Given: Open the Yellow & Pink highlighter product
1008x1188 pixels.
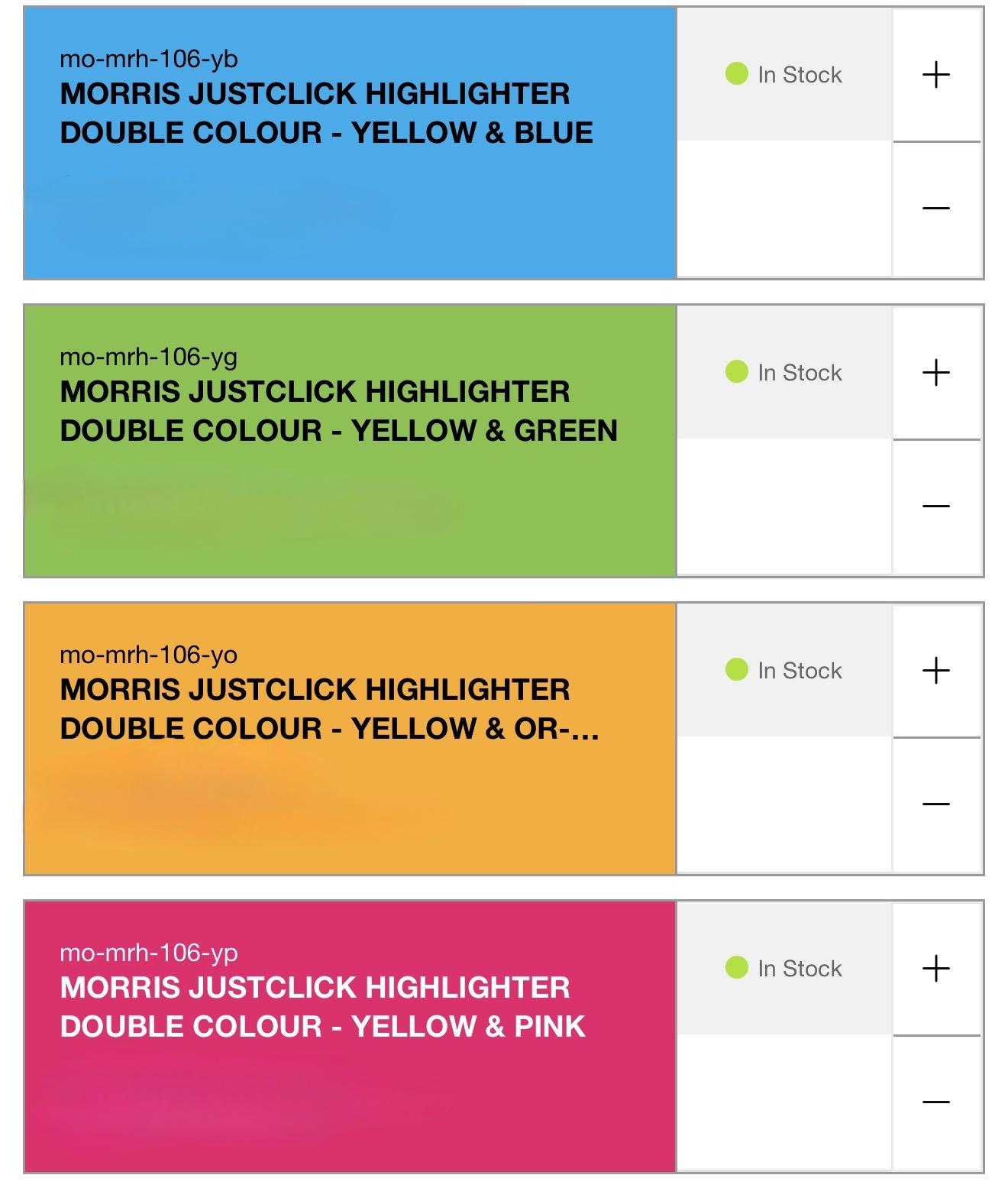Looking at the screenshot, I should (x=322, y=1007).
